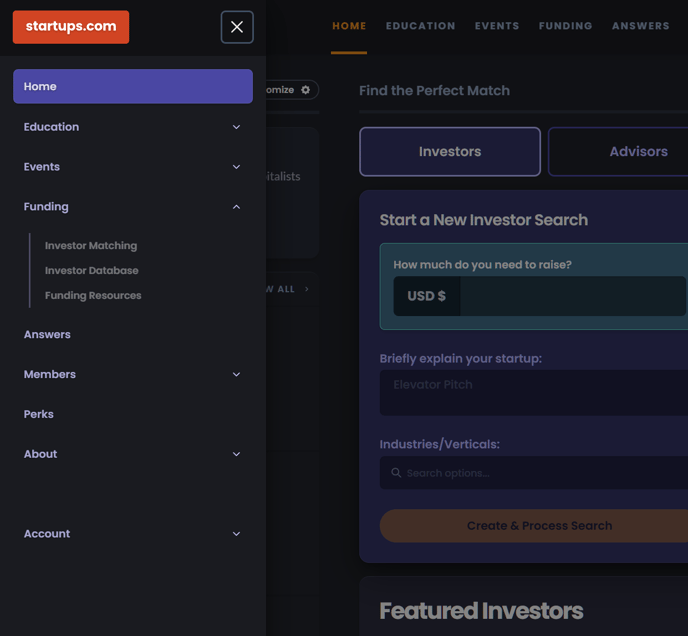Click the search magnifier in Industries field

click(396, 473)
